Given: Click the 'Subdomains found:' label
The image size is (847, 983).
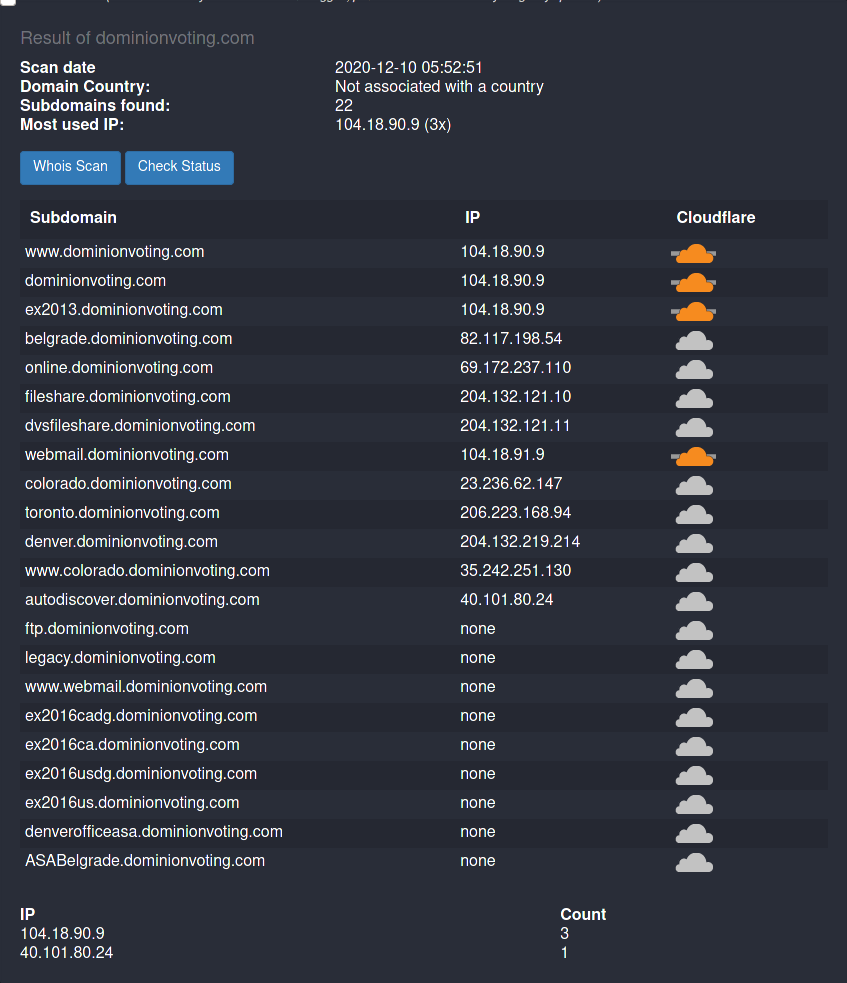Looking at the screenshot, I should (x=95, y=105).
